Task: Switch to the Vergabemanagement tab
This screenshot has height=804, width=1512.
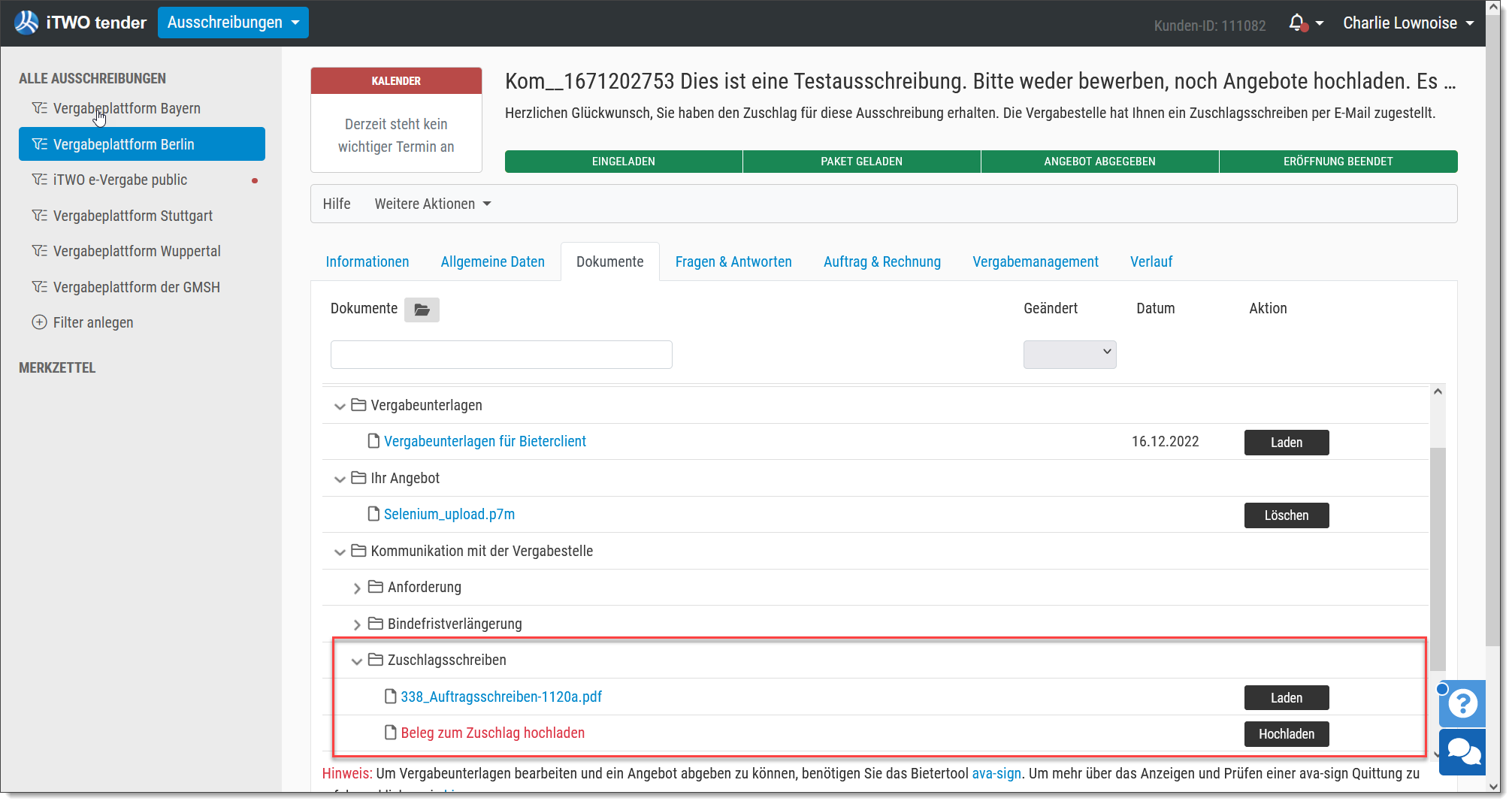Action: pos(1036,261)
